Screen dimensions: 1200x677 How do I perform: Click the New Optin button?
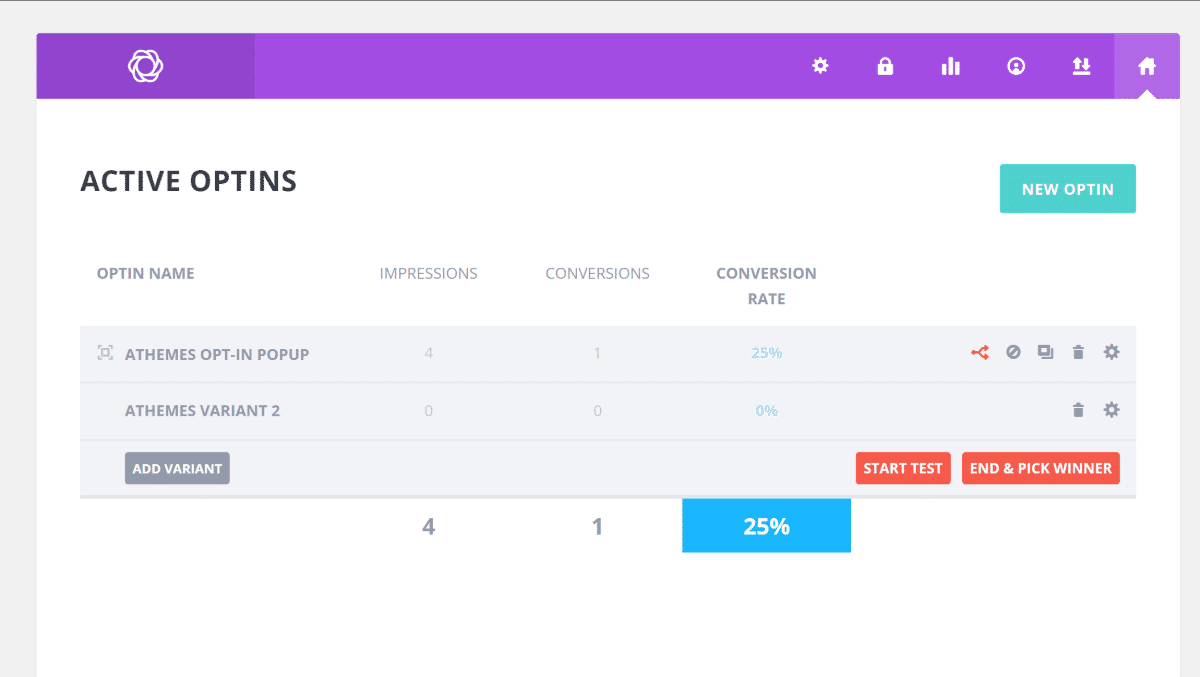click(x=1067, y=189)
